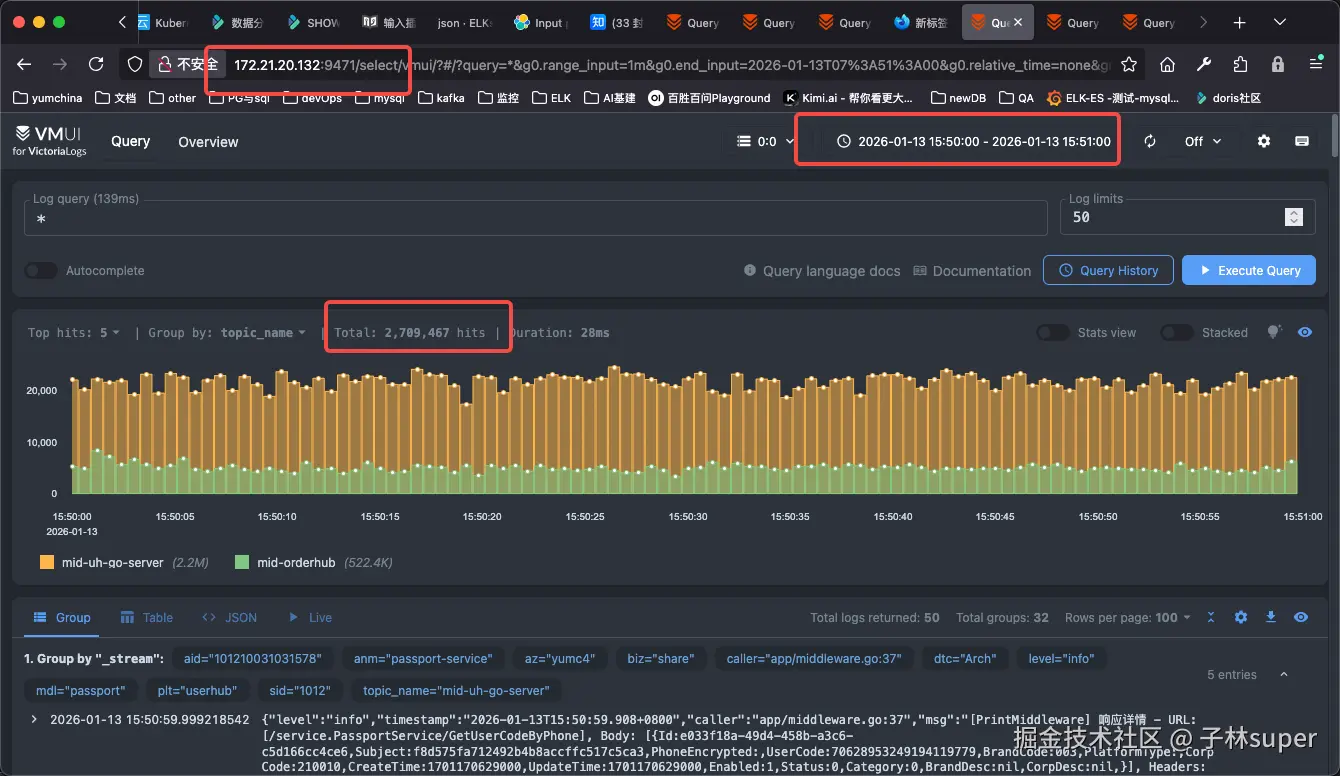Click the shield tracking protection icon
Image resolution: width=1340 pixels, height=776 pixels.
pyautogui.click(x=135, y=64)
